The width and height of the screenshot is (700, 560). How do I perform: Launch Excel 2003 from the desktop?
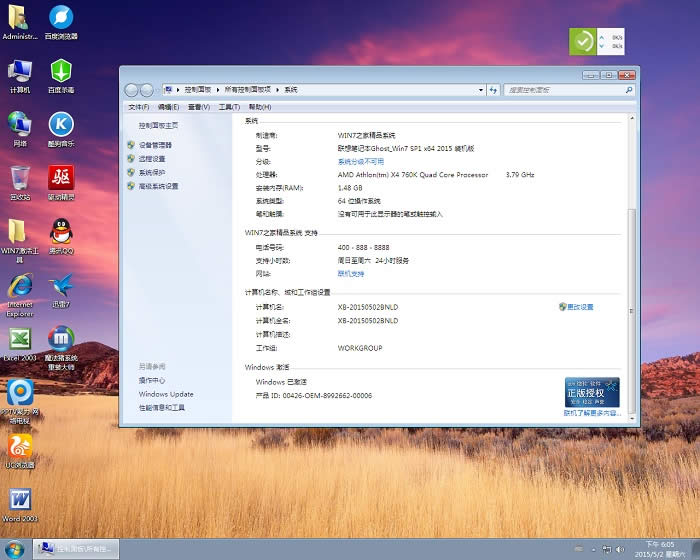coord(19,339)
